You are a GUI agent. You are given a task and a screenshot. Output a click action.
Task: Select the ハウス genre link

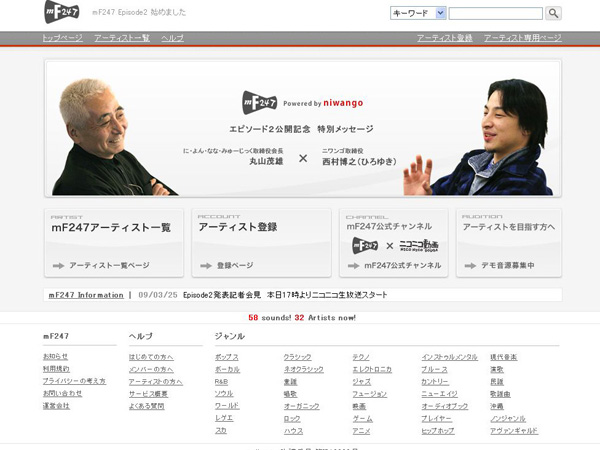tap(293, 431)
